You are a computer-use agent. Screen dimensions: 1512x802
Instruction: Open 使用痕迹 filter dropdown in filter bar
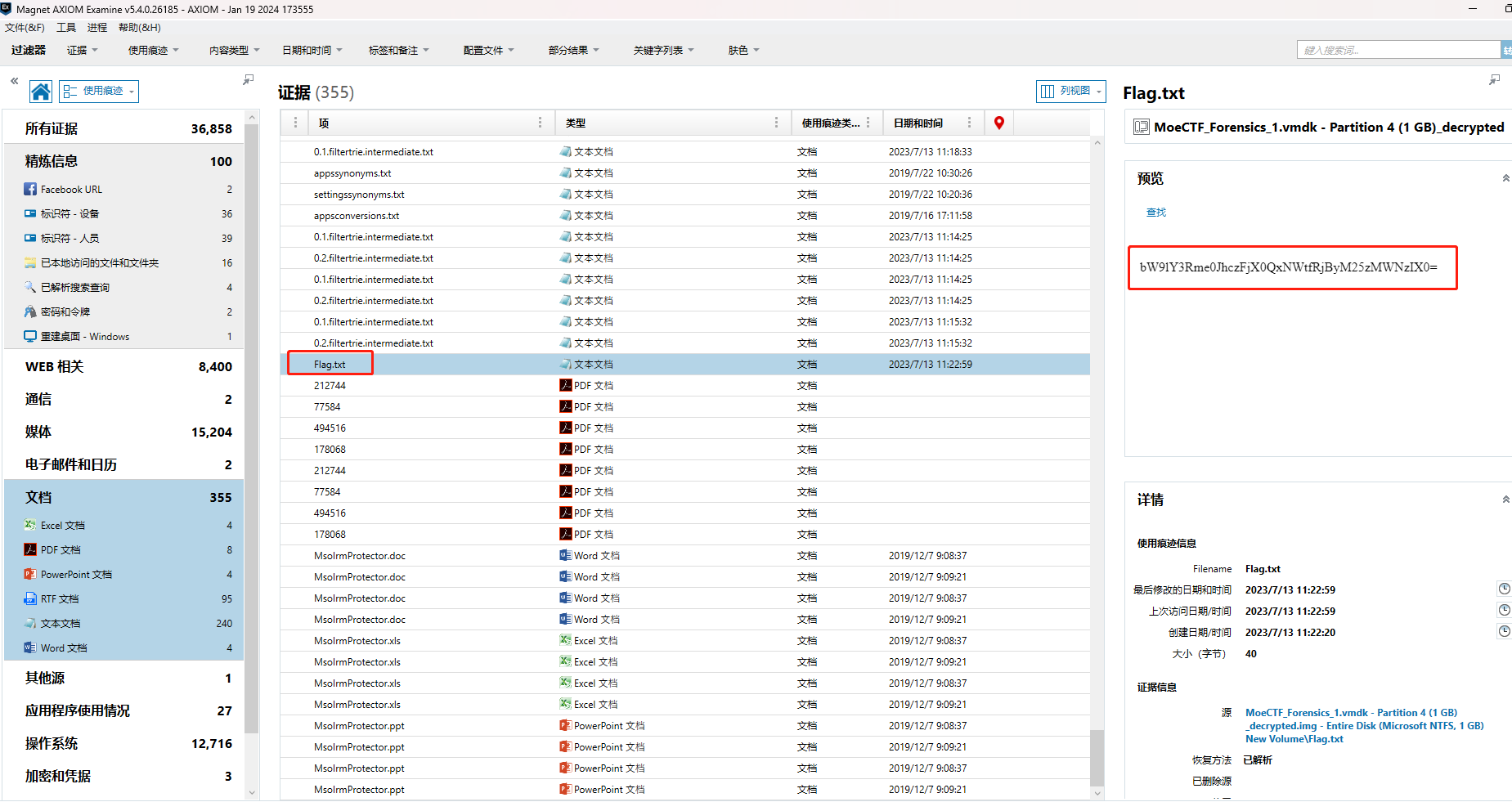(x=153, y=50)
